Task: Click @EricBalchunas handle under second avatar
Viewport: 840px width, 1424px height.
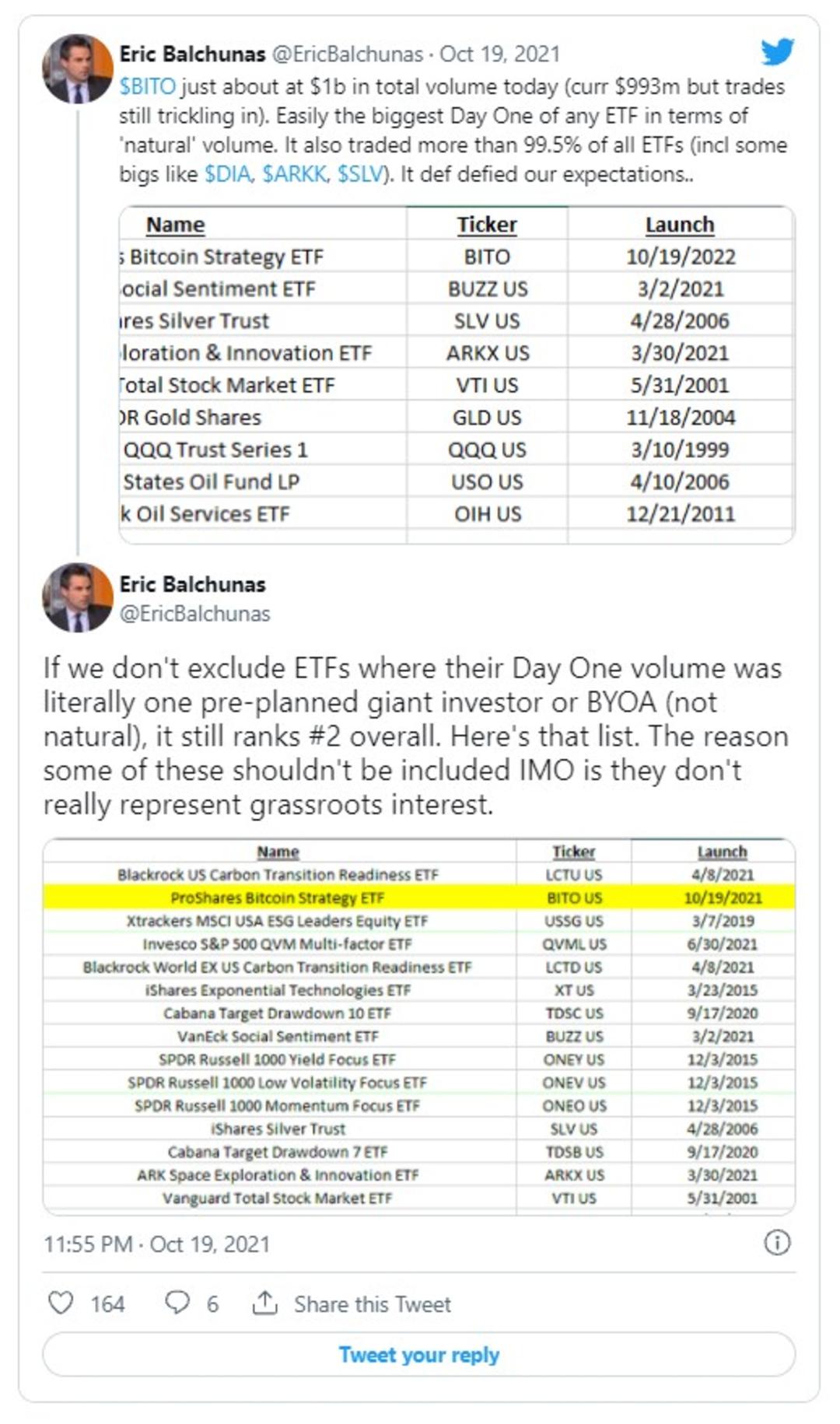Action: point(194,614)
